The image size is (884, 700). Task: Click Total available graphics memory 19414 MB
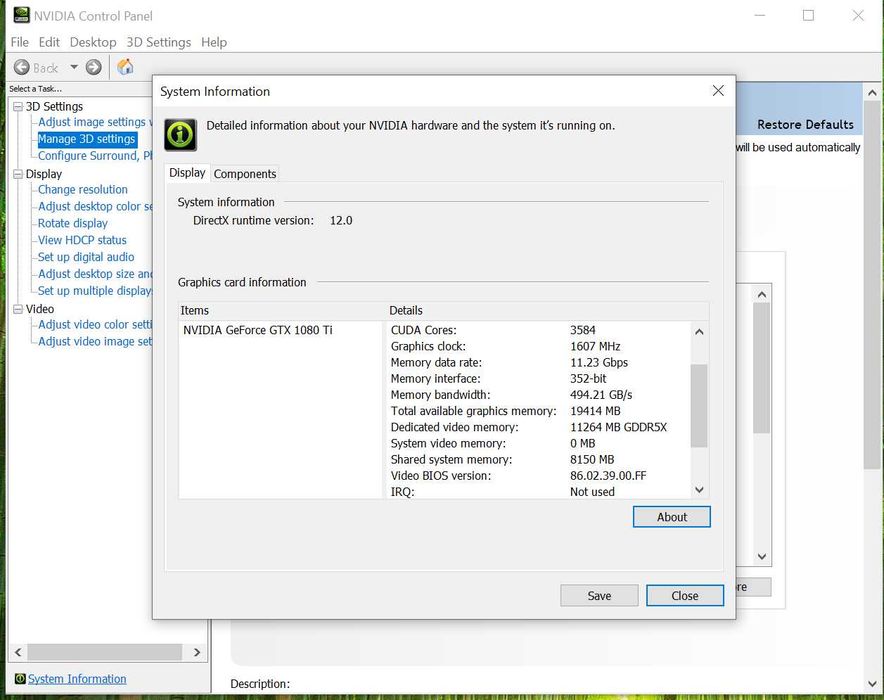[595, 411]
